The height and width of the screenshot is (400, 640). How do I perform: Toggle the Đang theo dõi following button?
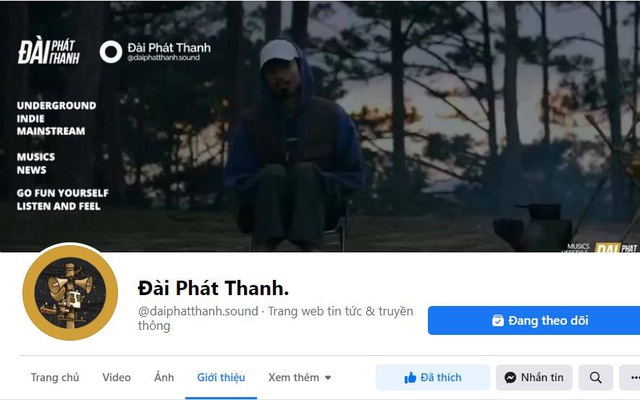click(x=534, y=320)
